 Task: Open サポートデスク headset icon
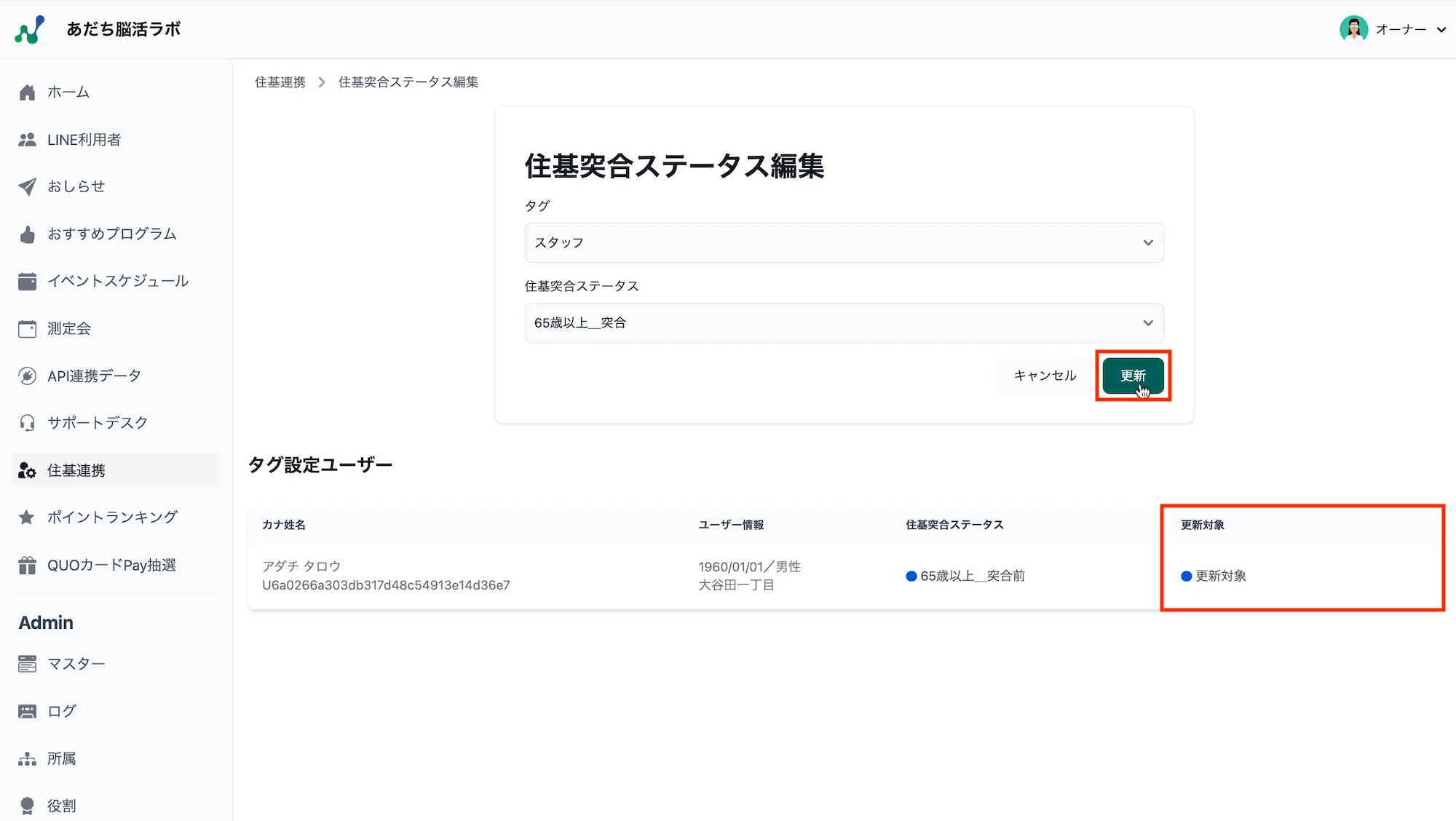[27, 423]
